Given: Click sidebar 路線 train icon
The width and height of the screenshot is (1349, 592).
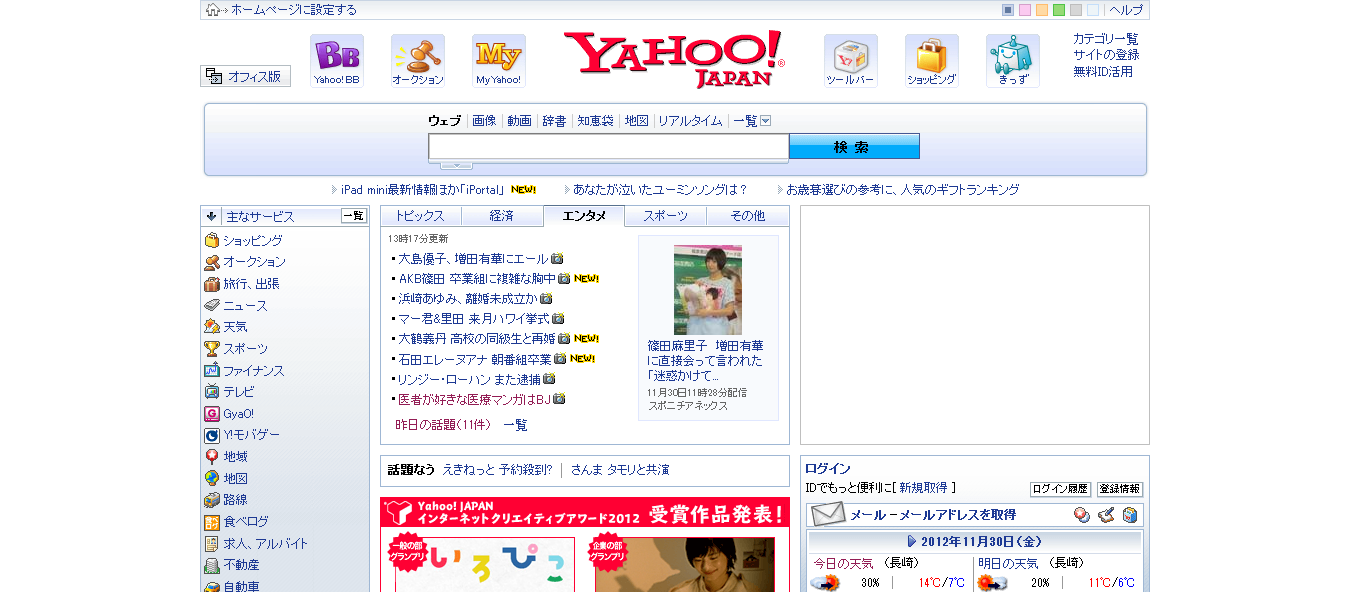Looking at the screenshot, I should (212, 500).
